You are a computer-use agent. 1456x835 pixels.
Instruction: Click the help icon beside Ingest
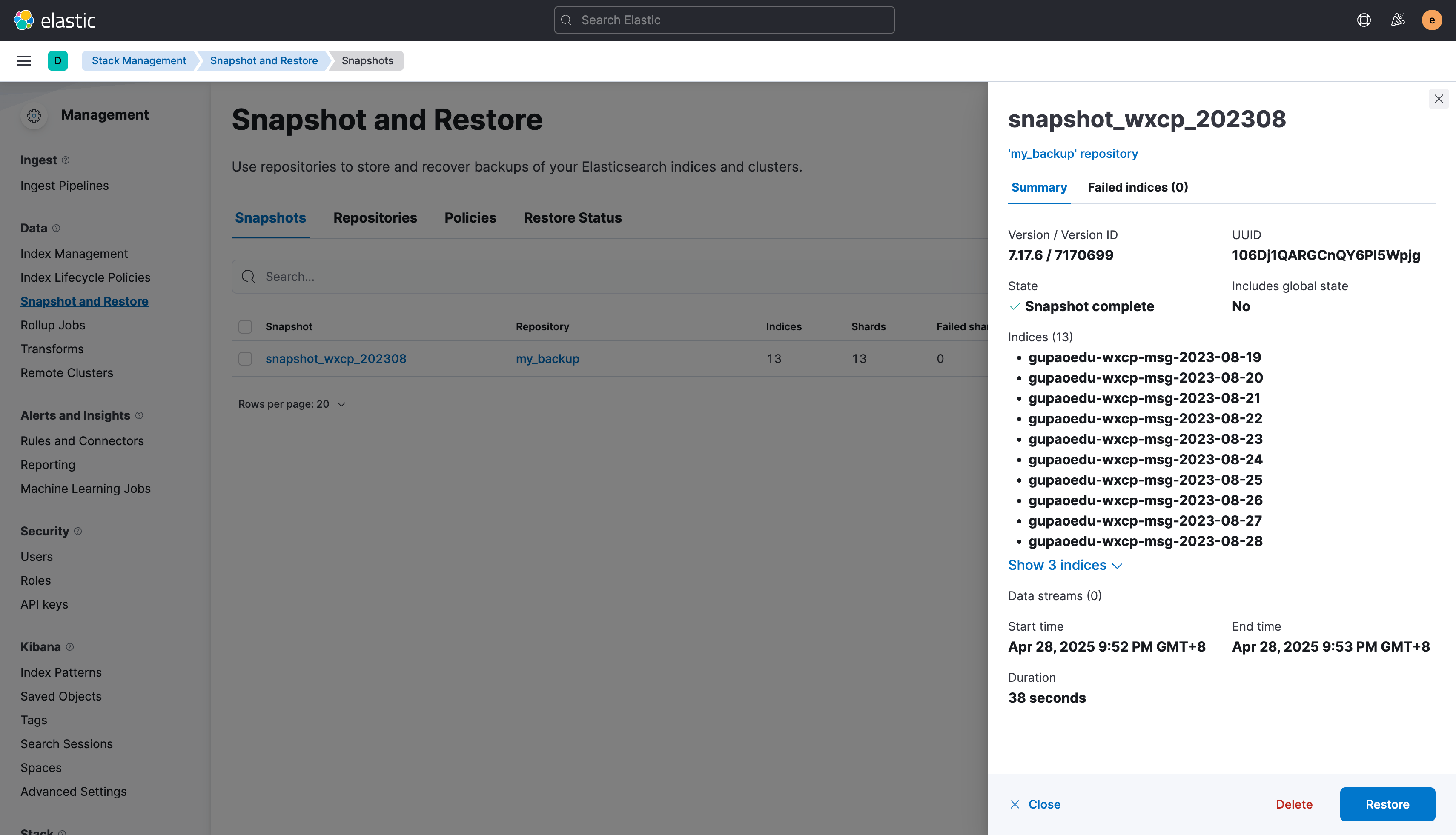[66, 160]
